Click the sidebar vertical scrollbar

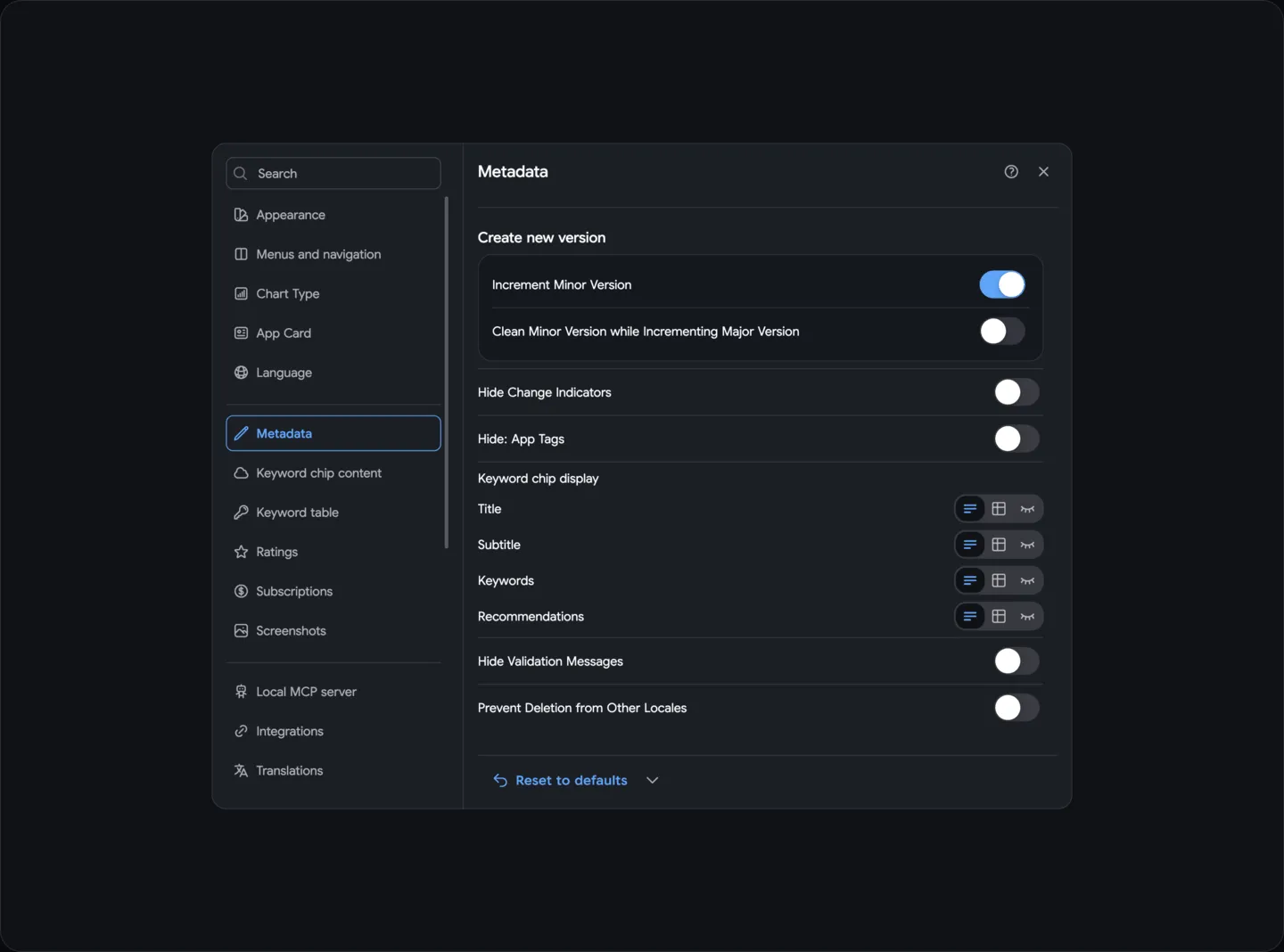(446, 373)
